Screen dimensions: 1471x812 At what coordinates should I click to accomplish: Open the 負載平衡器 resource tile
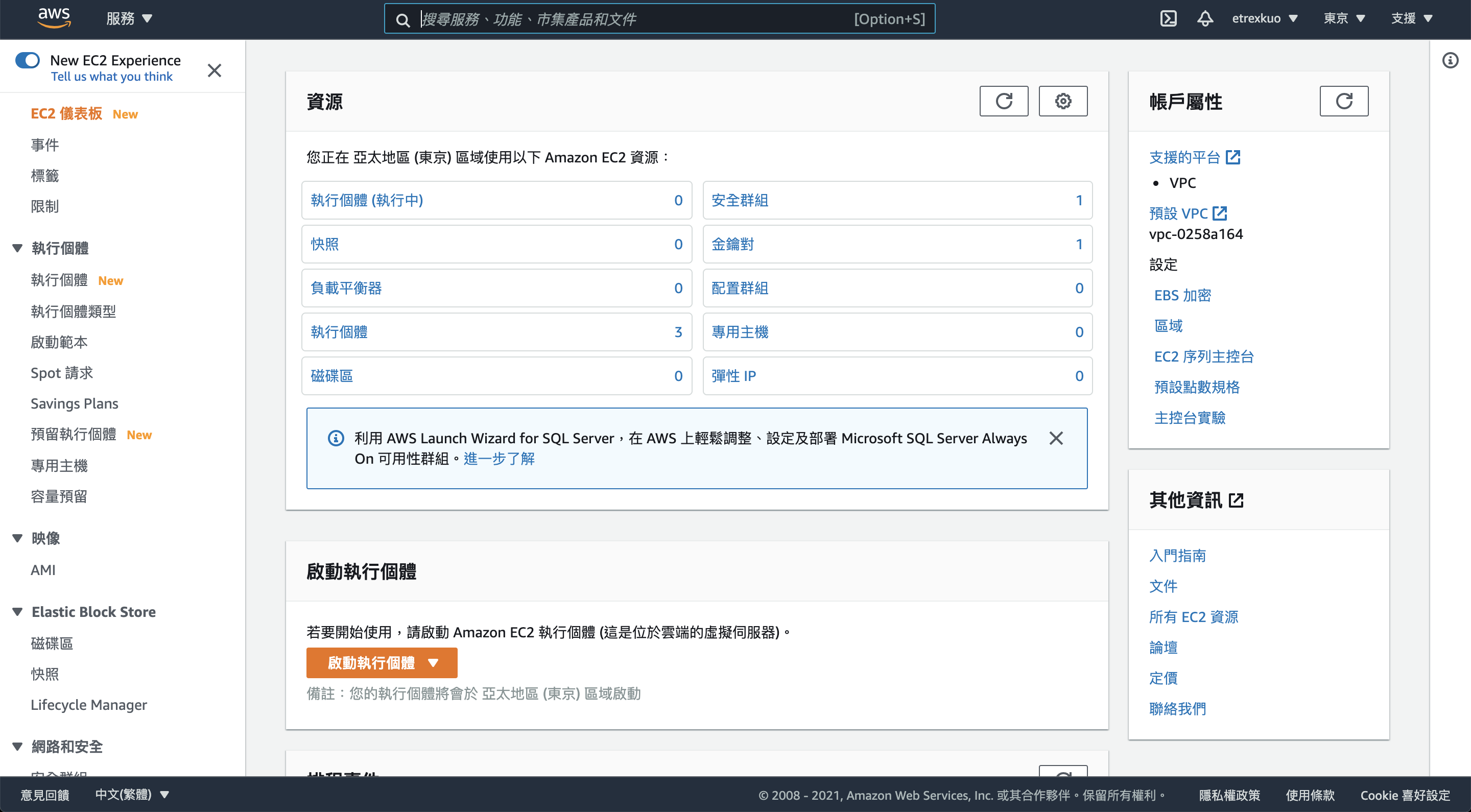(497, 289)
